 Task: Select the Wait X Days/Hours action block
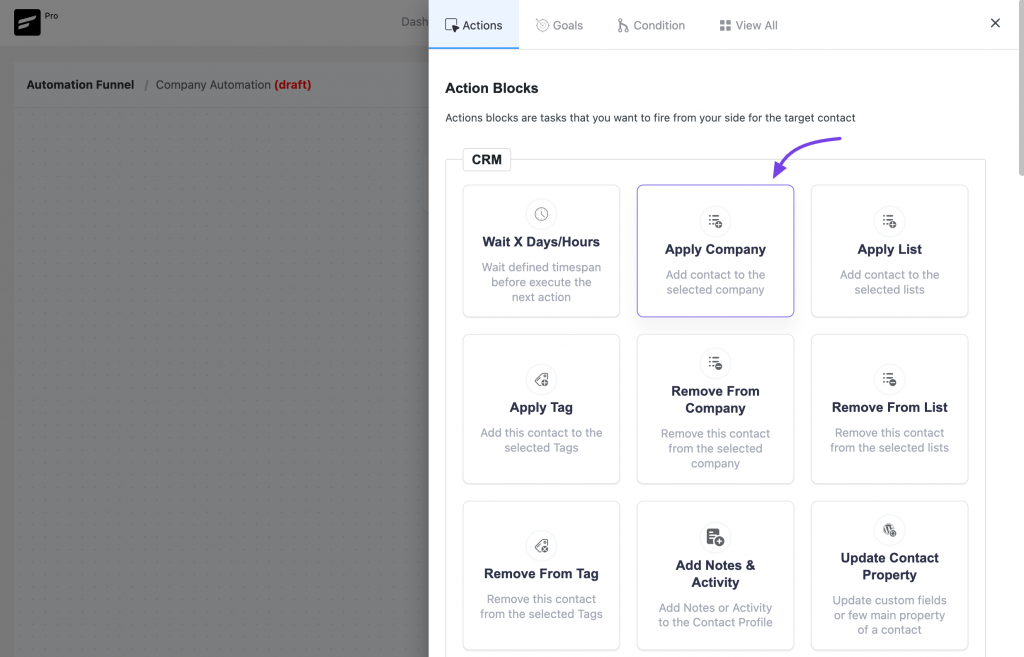(541, 251)
